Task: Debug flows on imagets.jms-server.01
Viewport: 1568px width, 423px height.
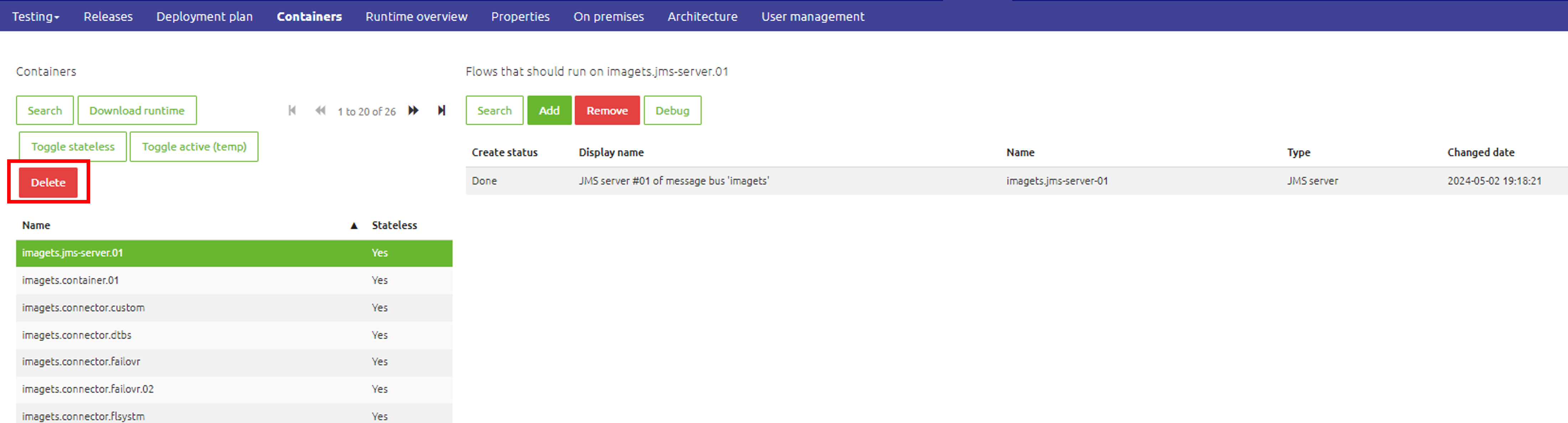Action: pyautogui.click(x=672, y=110)
